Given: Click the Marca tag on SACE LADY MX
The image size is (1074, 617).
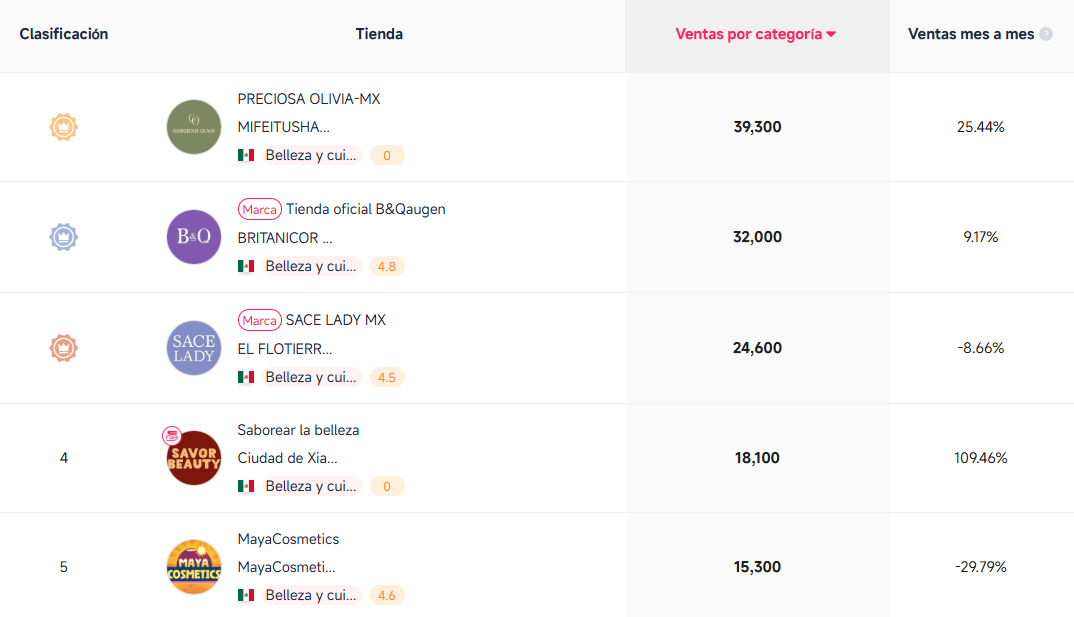Looking at the screenshot, I should [x=259, y=320].
